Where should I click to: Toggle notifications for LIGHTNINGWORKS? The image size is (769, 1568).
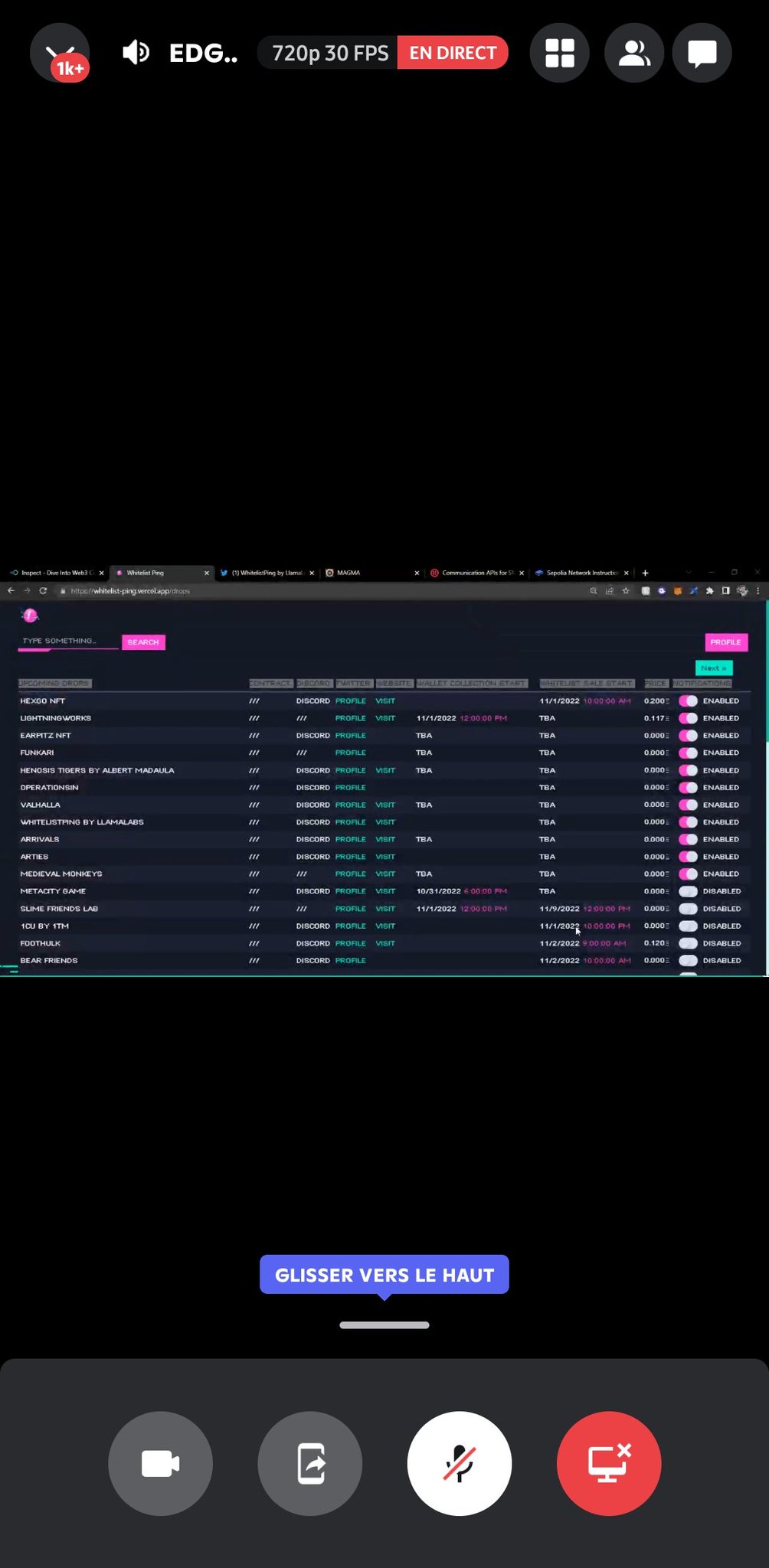coord(688,718)
